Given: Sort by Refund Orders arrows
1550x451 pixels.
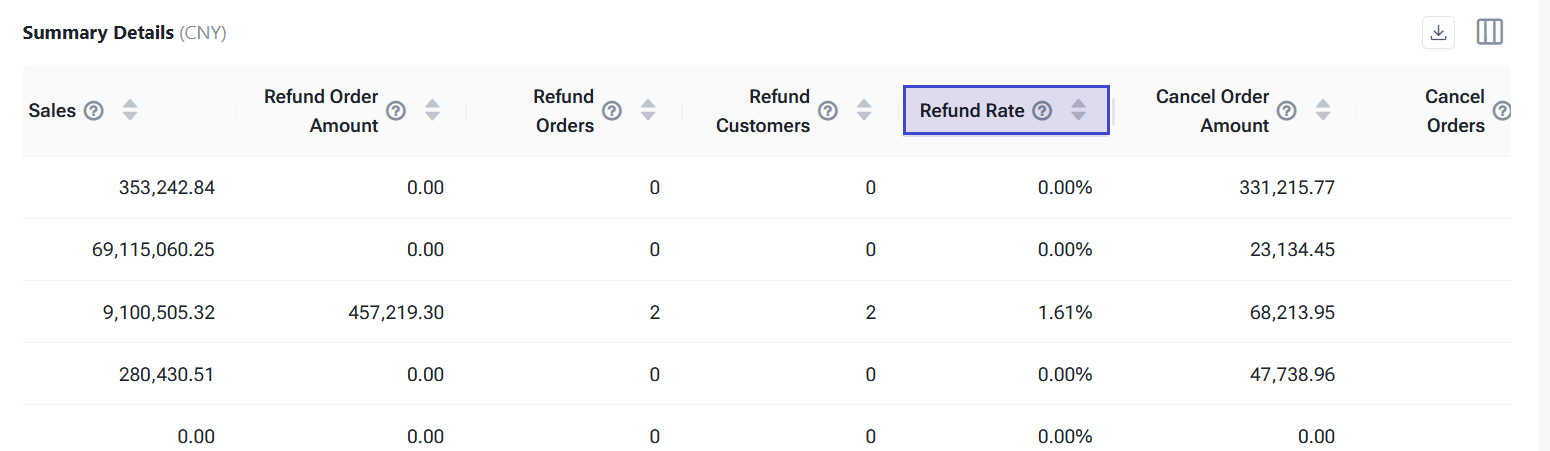Looking at the screenshot, I should pyautogui.click(x=648, y=111).
